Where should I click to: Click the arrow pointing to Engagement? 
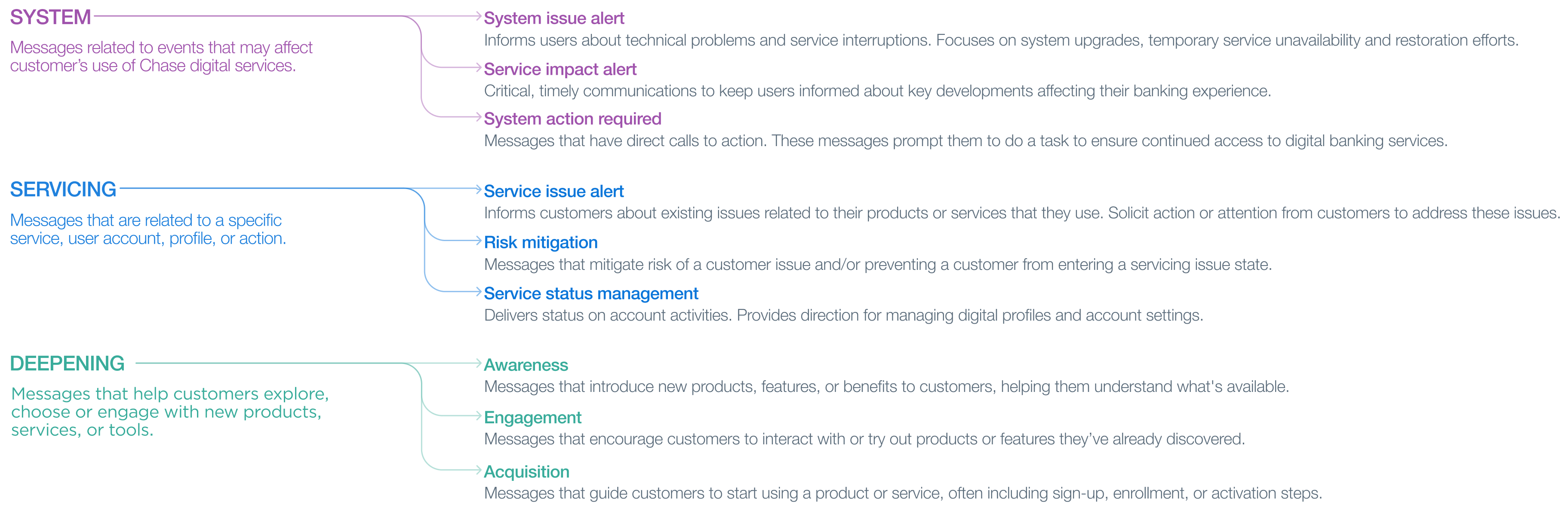click(478, 416)
